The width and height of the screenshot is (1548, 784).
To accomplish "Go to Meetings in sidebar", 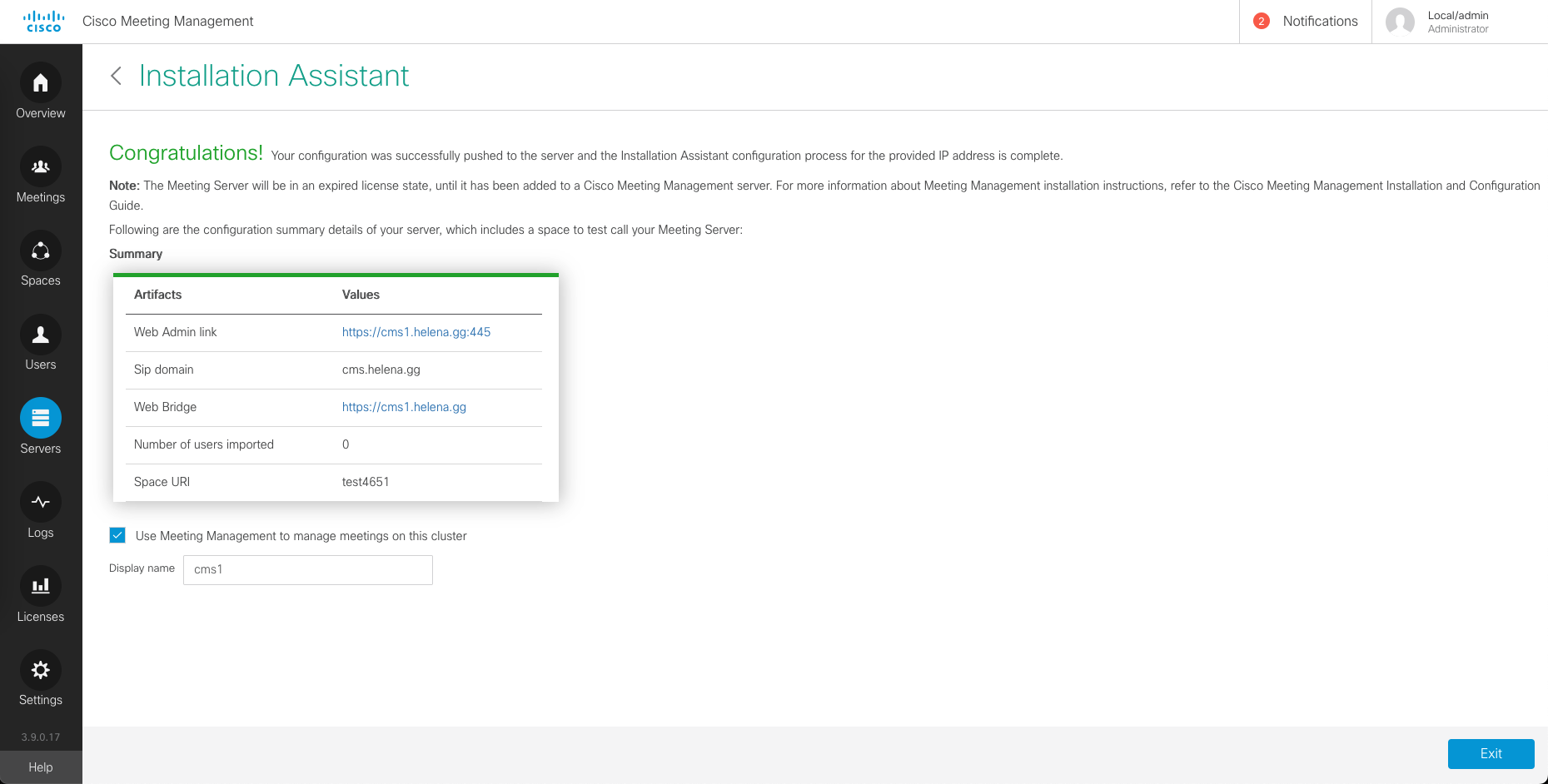I will pos(40,167).
